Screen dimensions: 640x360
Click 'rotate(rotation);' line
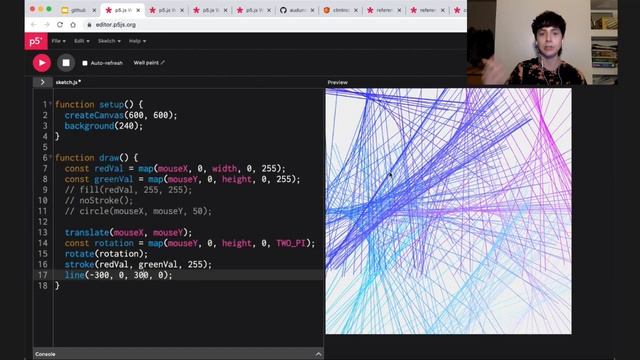106,253
